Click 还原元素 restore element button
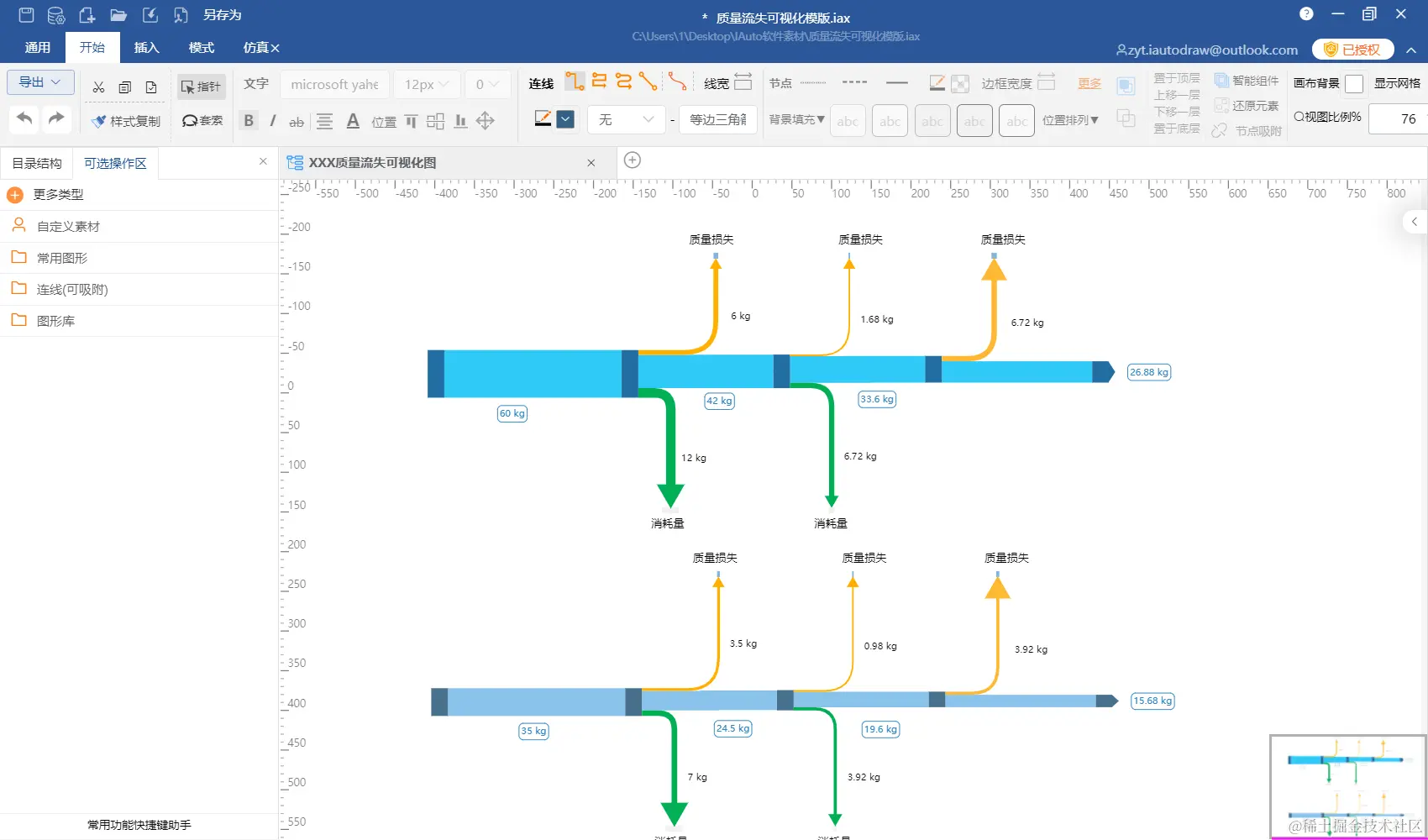This screenshot has width=1428, height=840. click(1247, 106)
